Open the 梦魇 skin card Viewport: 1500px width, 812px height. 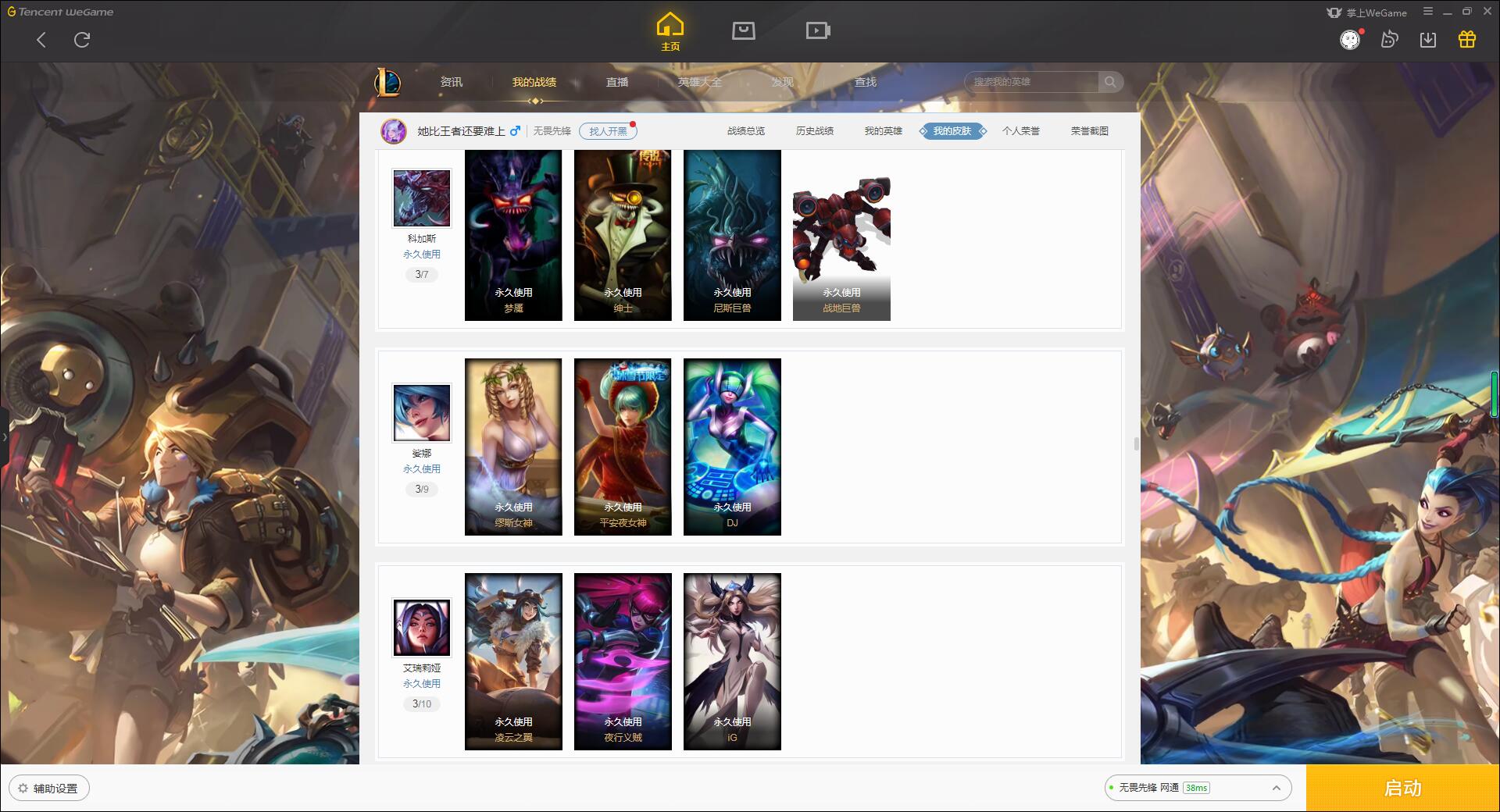click(513, 234)
